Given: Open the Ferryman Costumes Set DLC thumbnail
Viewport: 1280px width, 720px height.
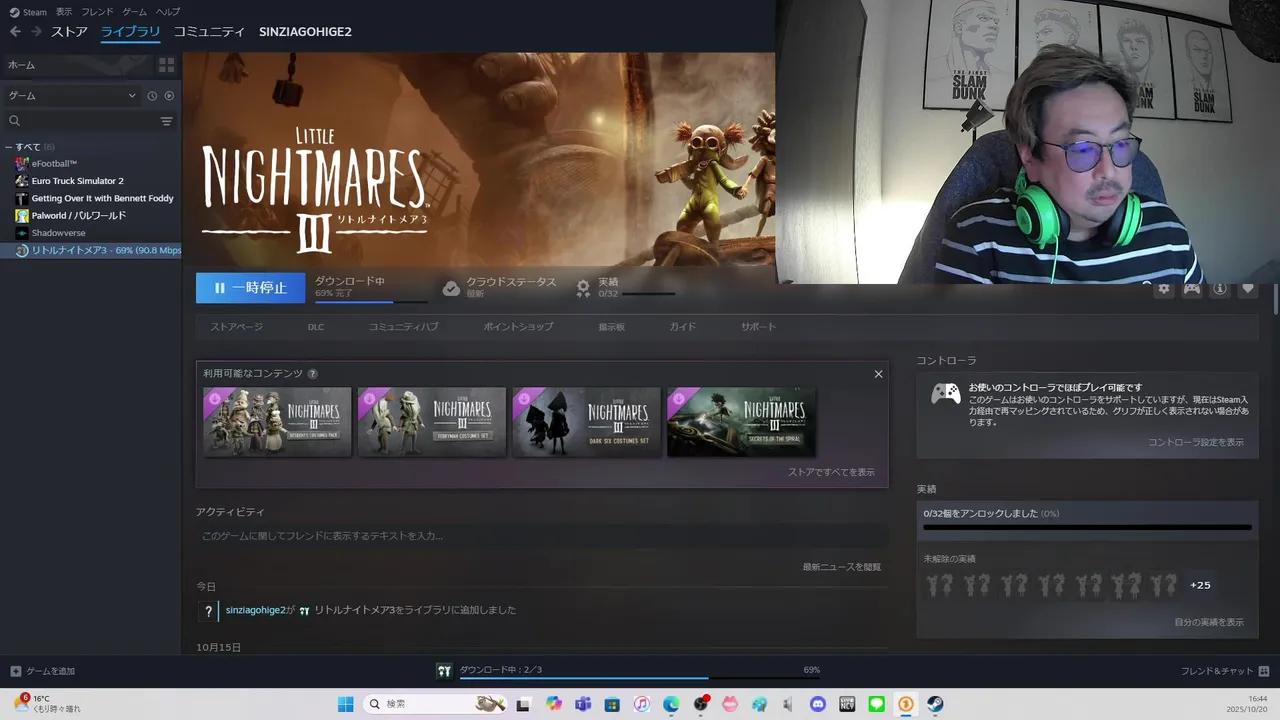Looking at the screenshot, I should pyautogui.click(x=432, y=422).
